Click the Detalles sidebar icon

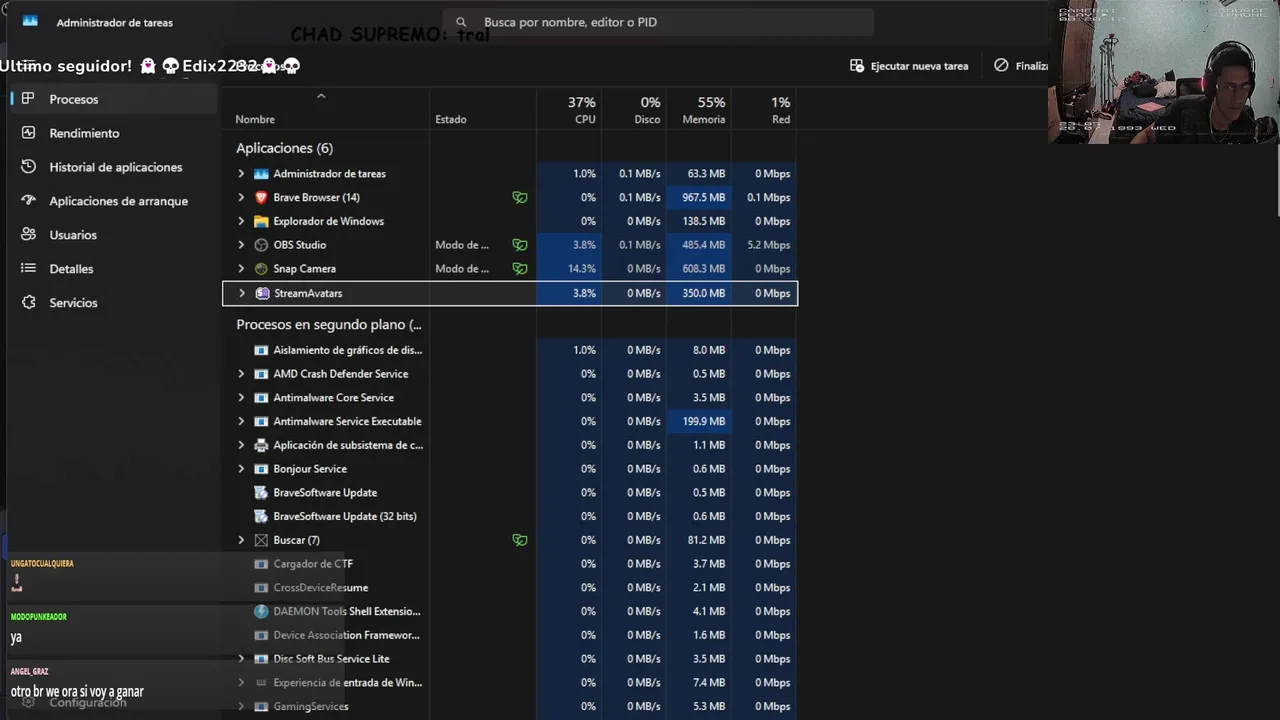28,269
